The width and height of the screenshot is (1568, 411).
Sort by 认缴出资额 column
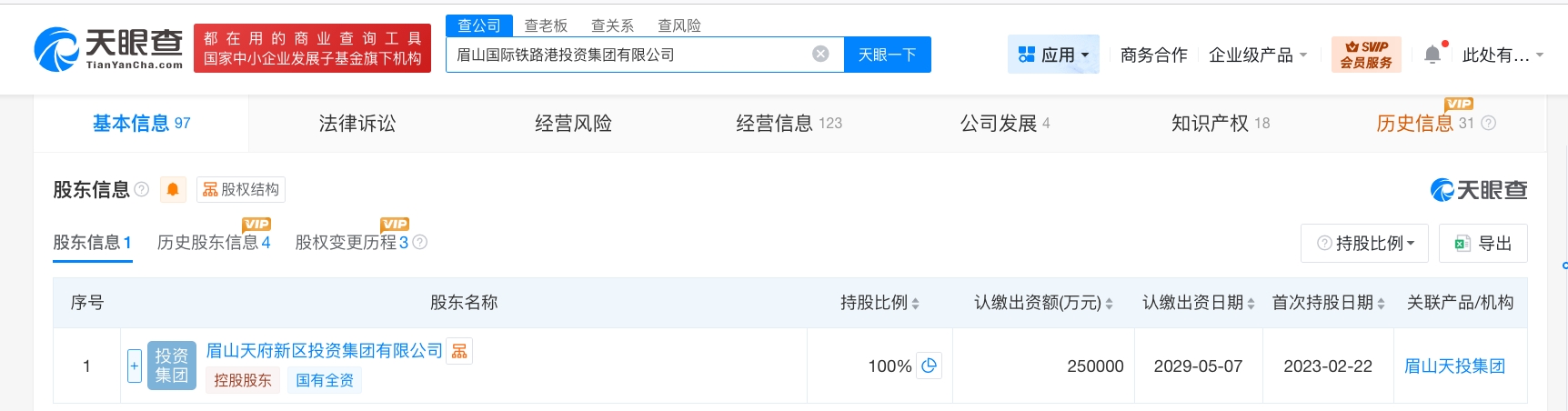point(1109,303)
